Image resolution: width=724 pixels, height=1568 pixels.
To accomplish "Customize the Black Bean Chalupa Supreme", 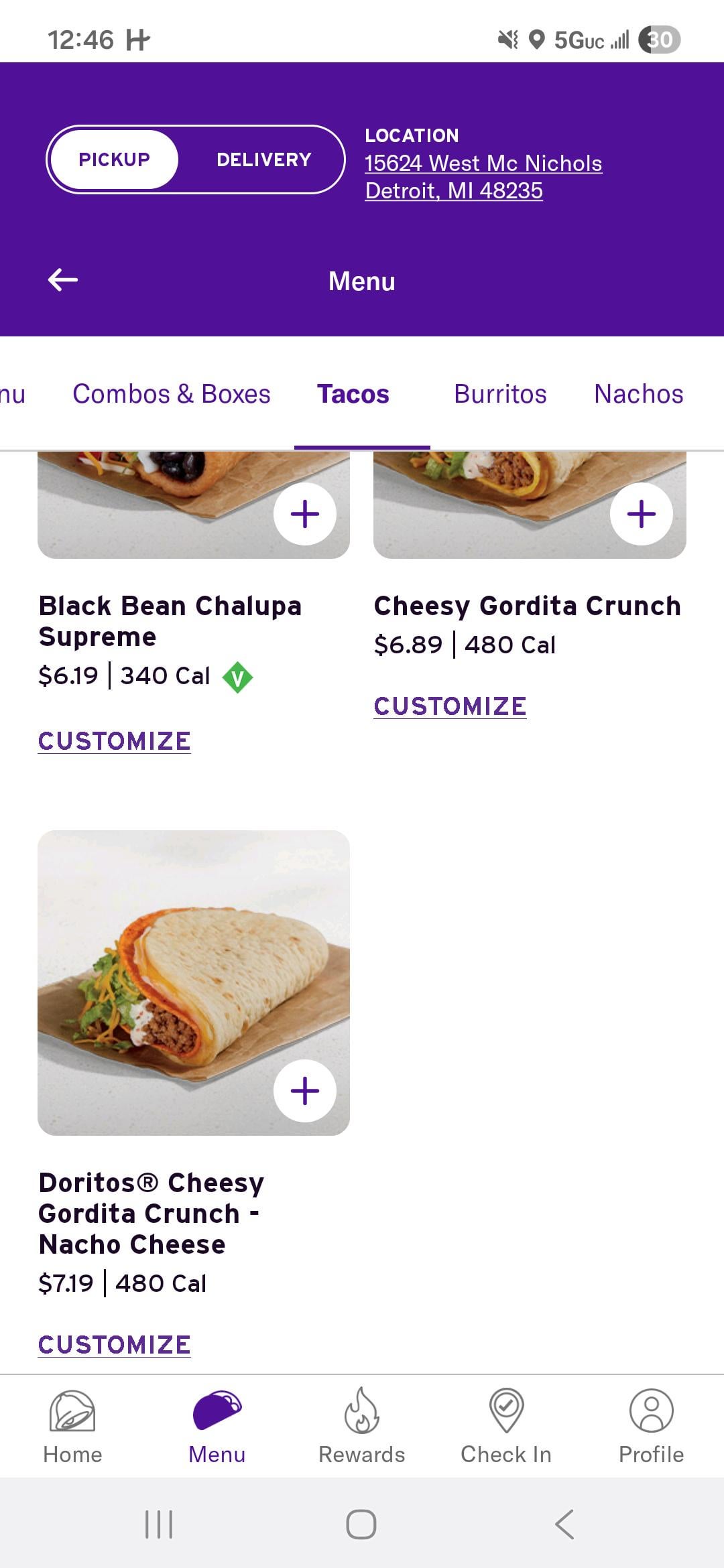I will click(x=115, y=741).
